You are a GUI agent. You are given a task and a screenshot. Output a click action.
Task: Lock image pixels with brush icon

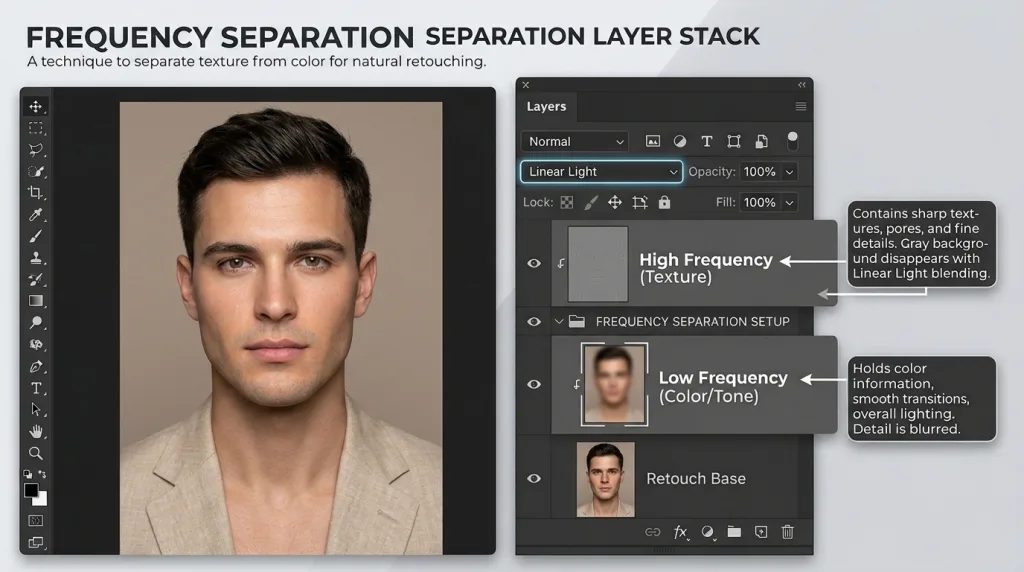[590, 202]
